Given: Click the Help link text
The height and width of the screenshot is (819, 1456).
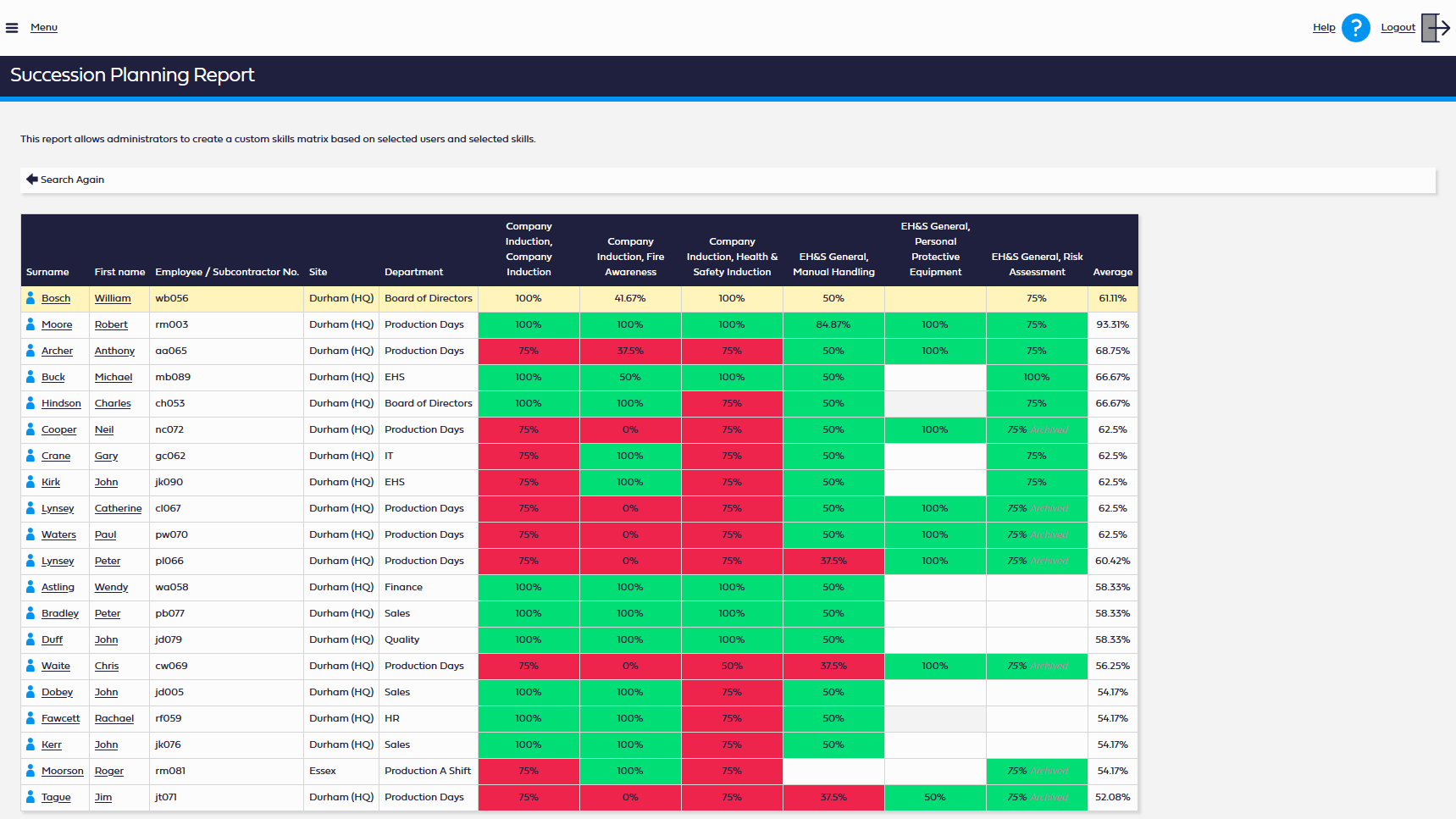Looking at the screenshot, I should tap(1324, 28).
